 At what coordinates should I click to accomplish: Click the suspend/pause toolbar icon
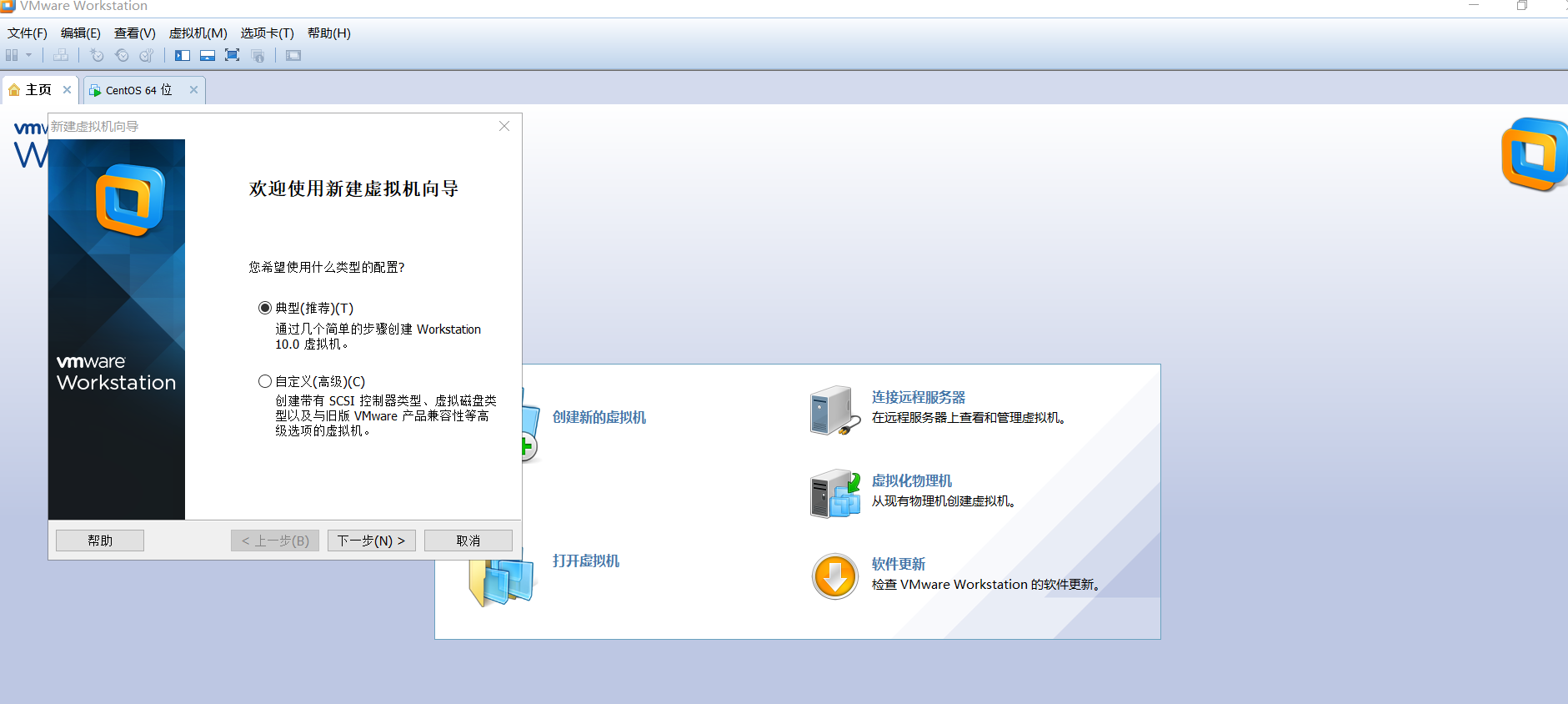point(12,55)
